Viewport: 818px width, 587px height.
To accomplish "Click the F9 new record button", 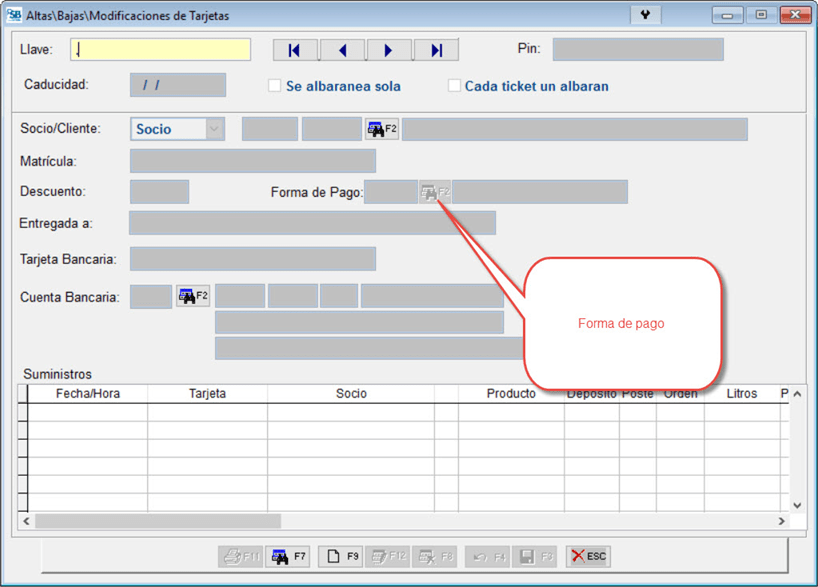I will point(342,556).
